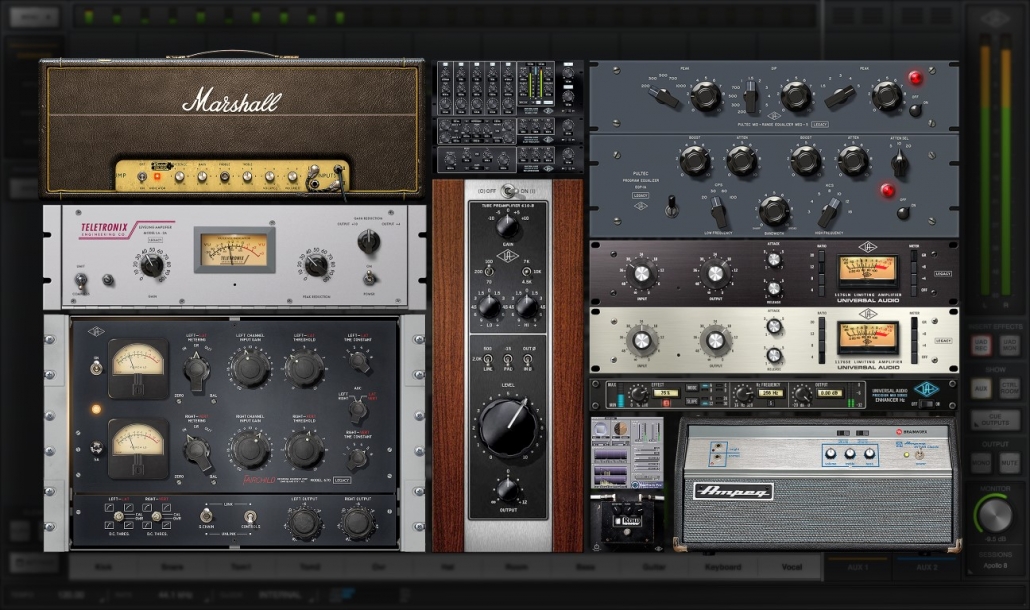Click the LA-2A meter mode selector knob
The height and width of the screenshot is (610, 1030).
369,242
